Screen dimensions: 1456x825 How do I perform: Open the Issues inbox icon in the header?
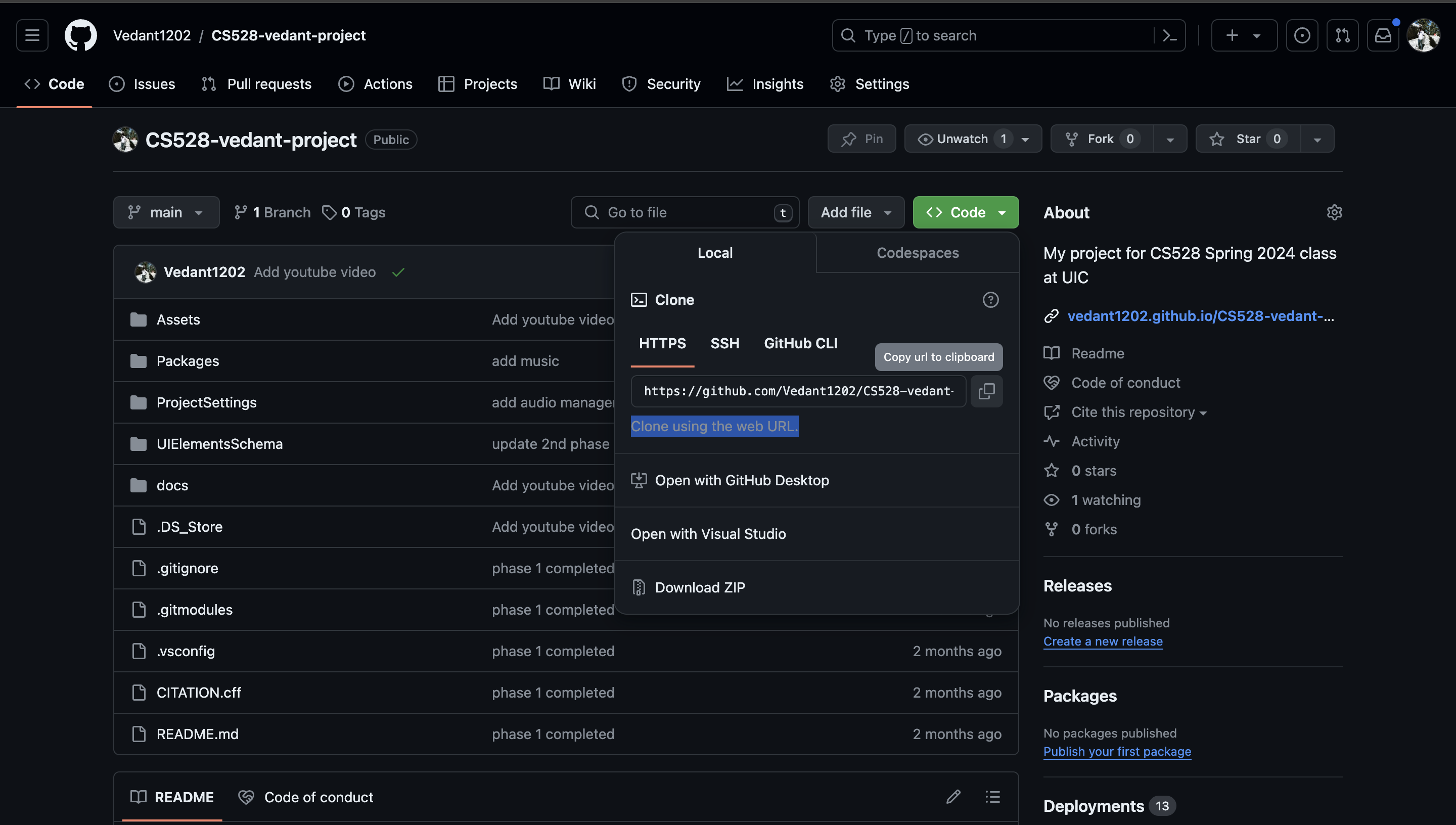pyautogui.click(x=1302, y=35)
